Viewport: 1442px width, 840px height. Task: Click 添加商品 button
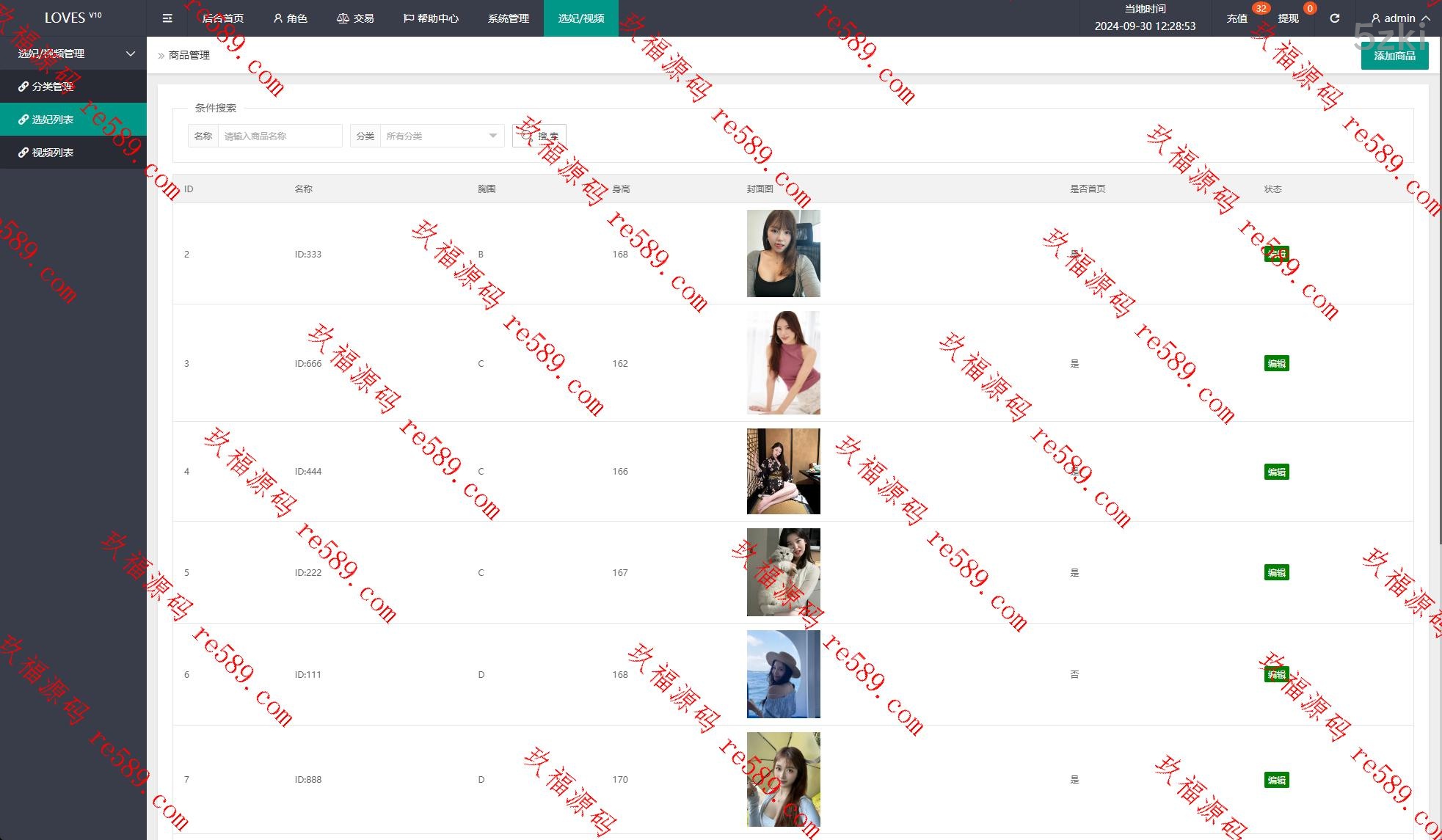1394,56
